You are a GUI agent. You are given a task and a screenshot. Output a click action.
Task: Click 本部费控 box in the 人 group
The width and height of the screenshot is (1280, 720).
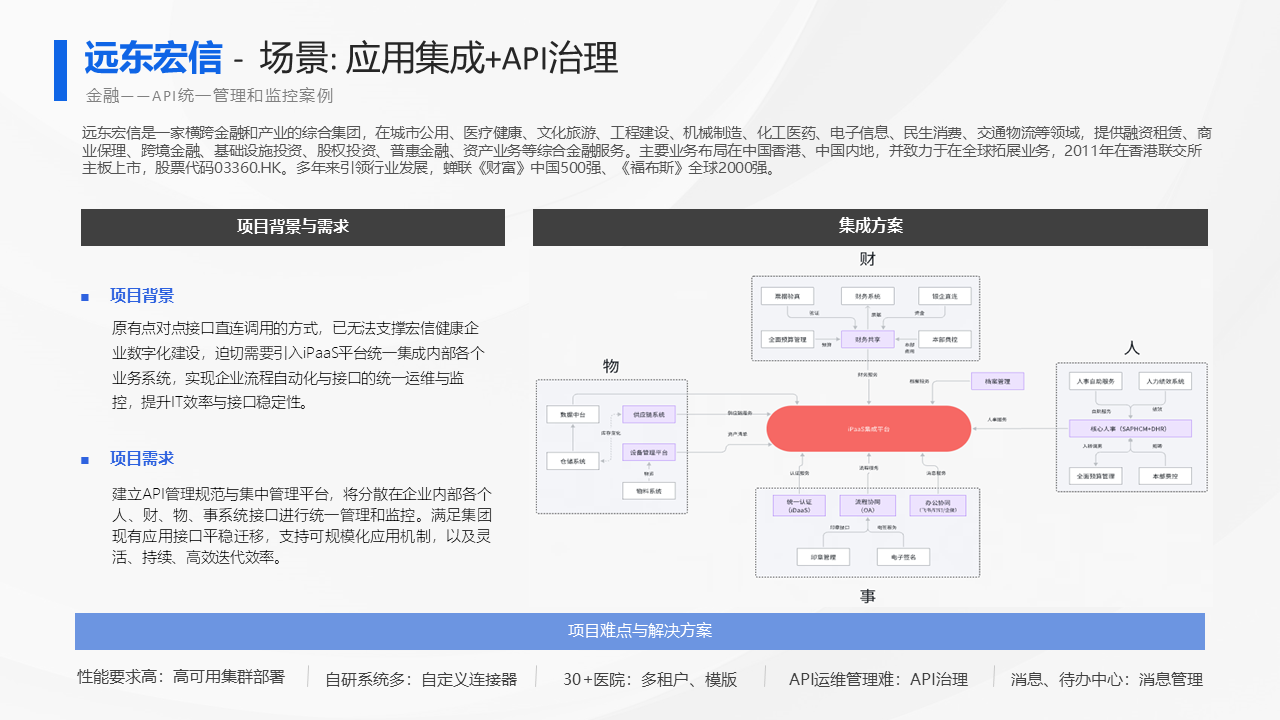pos(1166,476)
